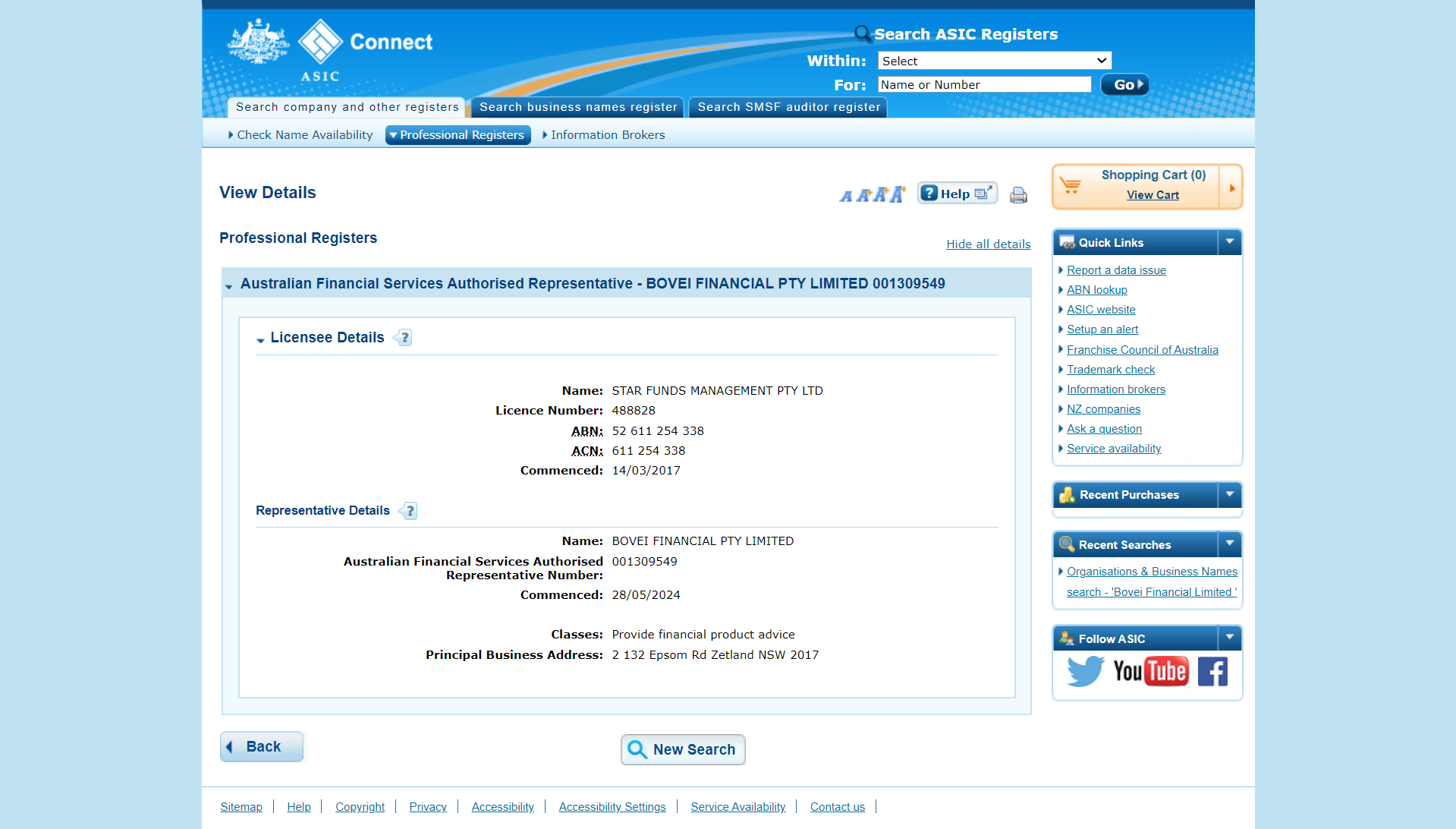
Task: Select the smallest font size icon
Action: [846, 196]
